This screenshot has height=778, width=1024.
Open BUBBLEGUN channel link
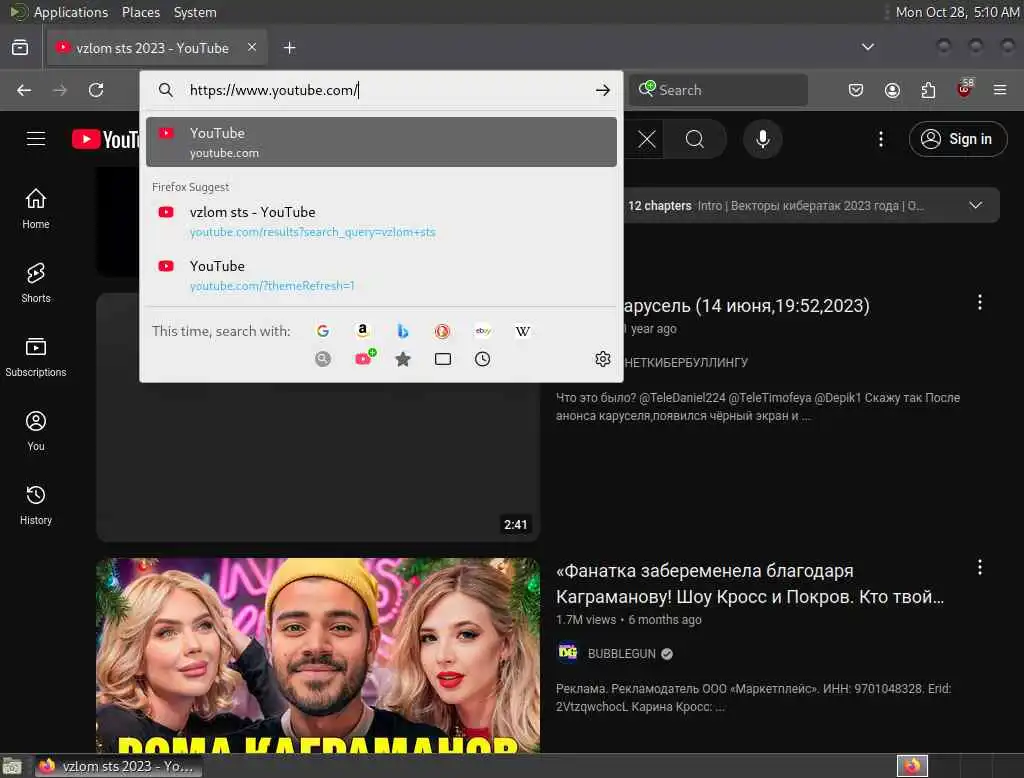(621, 654)
